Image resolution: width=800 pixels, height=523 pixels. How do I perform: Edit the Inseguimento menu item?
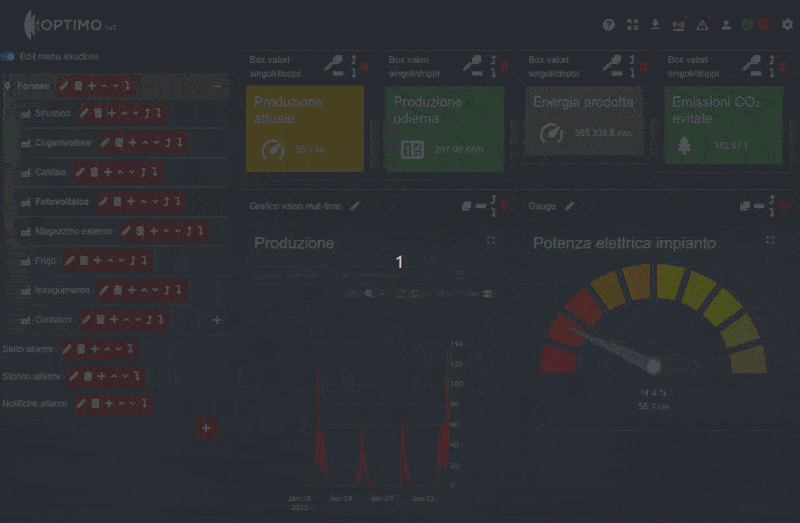tap(104, 290)
